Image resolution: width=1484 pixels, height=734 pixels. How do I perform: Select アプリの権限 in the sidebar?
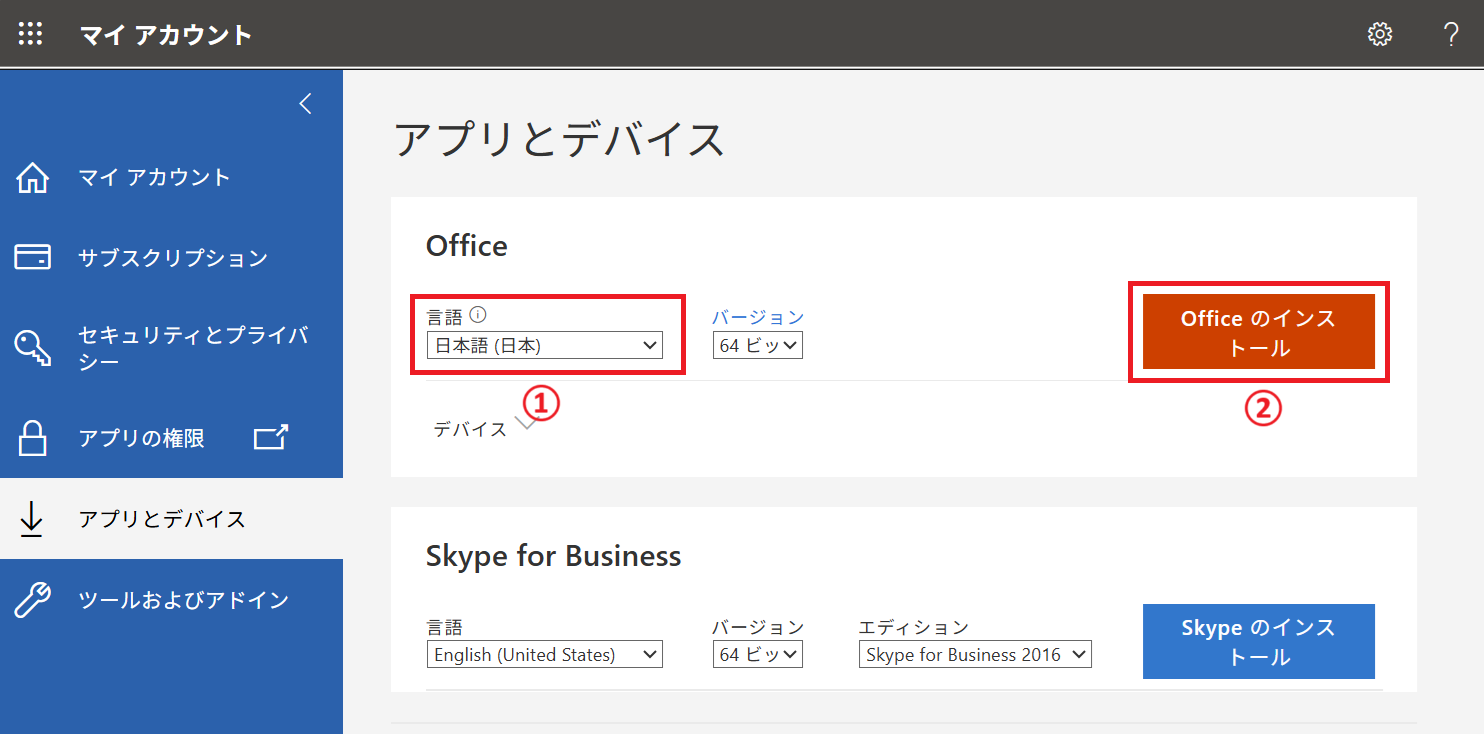tap(171, 438)
